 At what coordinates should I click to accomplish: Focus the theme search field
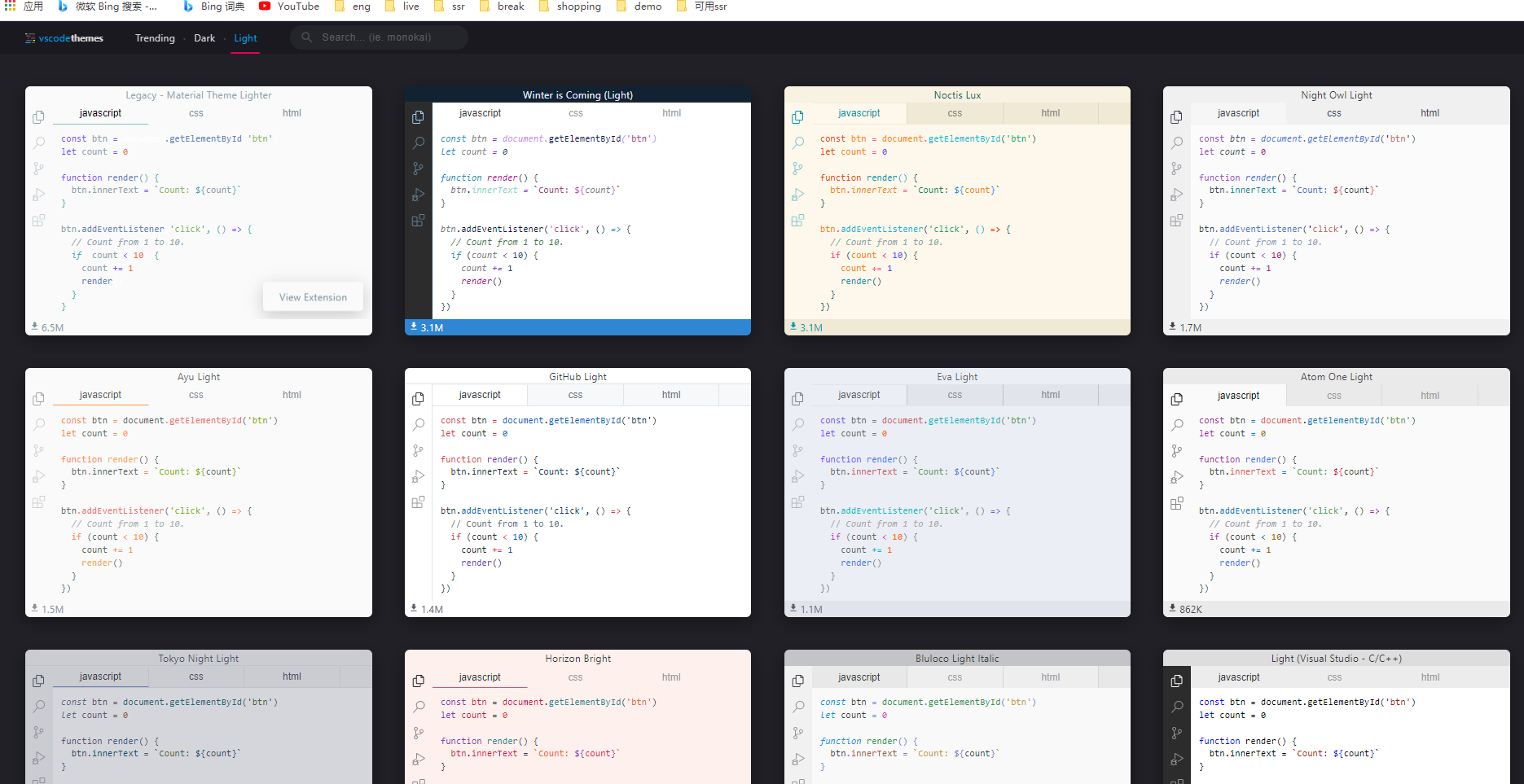379,37
